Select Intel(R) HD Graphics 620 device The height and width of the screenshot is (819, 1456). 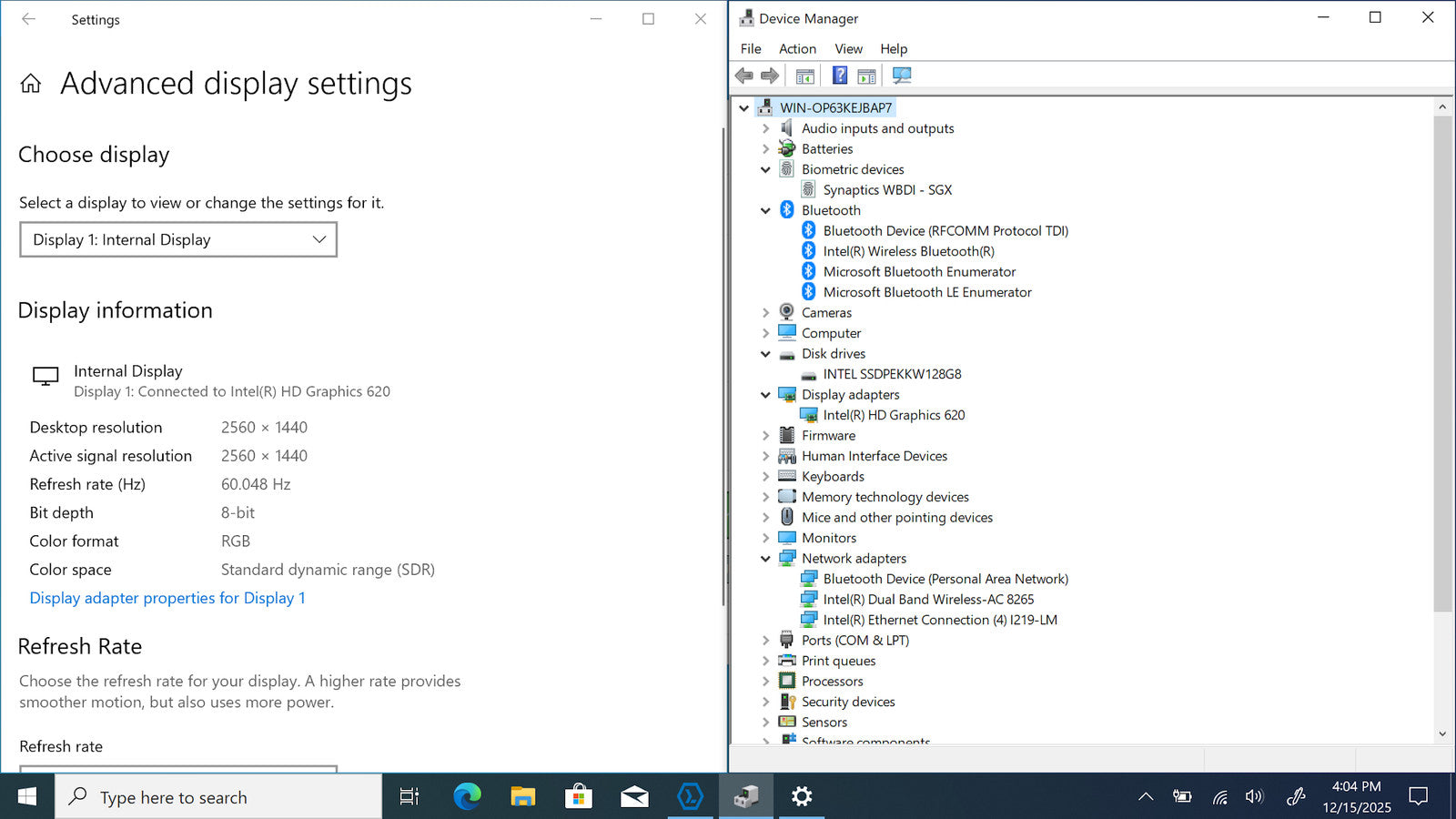tap(894, 415)
